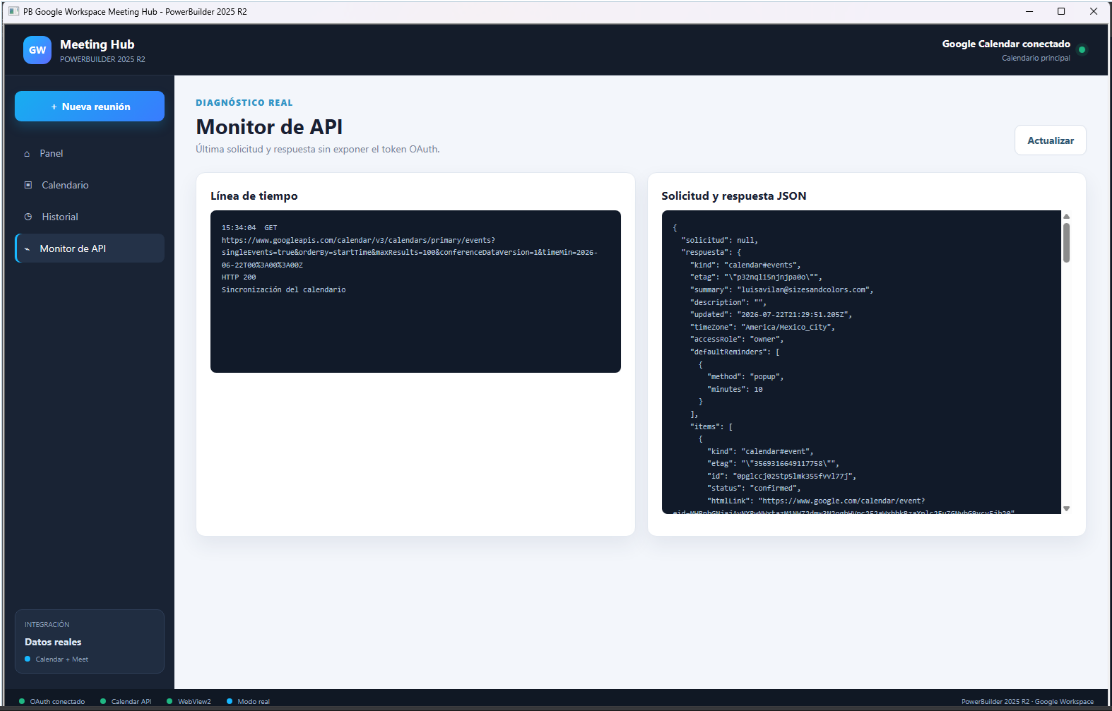
Task: Click the 'Calendario principal' label
Action: (x=1035, y=58)
